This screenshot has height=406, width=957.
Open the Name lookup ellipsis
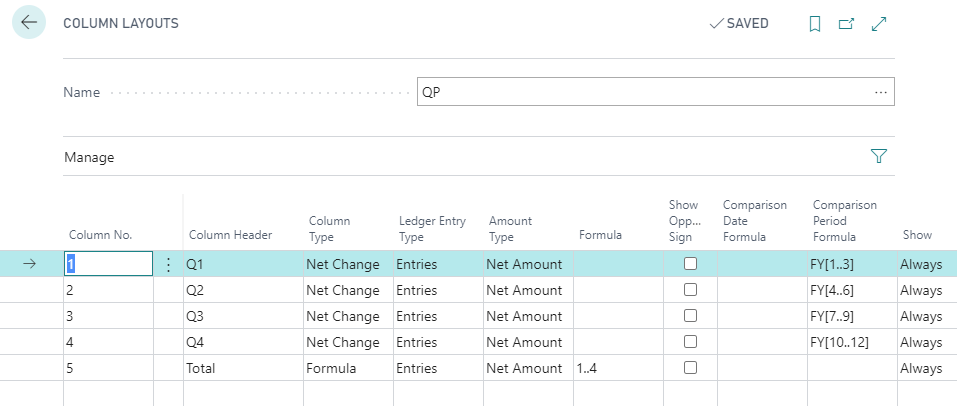[880, 92]
